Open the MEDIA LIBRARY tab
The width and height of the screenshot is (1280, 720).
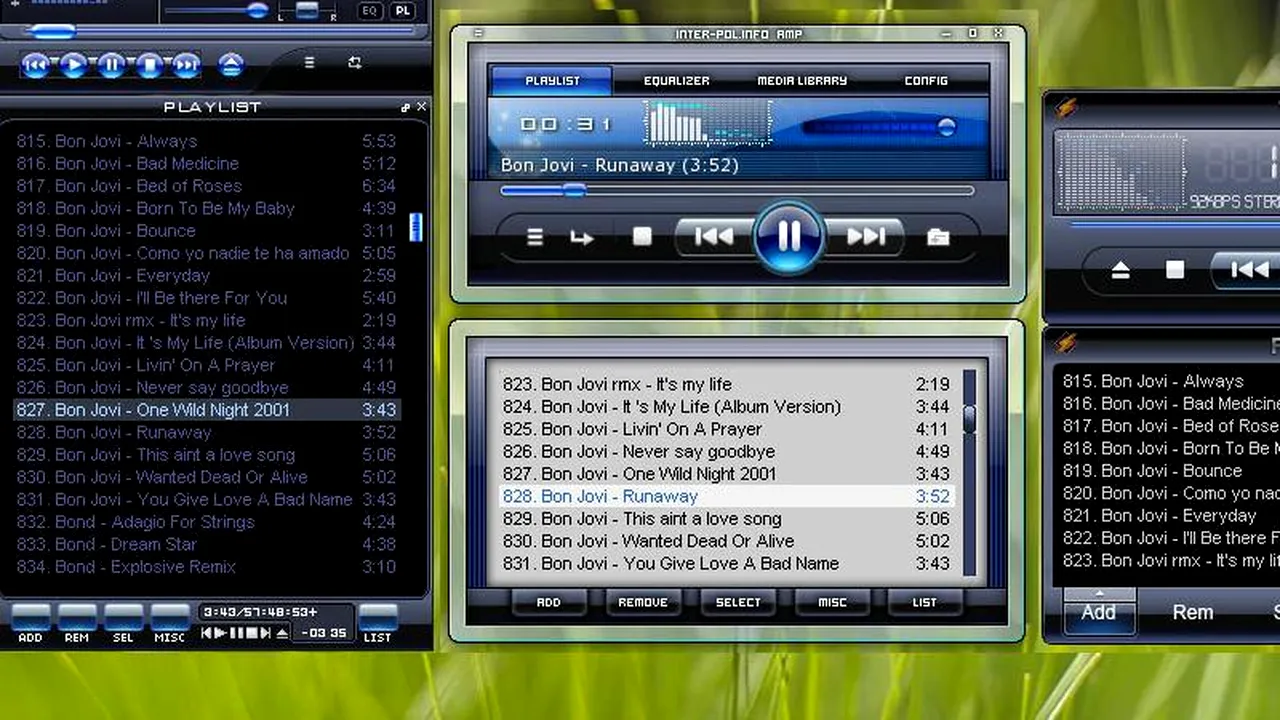point(801,81)
